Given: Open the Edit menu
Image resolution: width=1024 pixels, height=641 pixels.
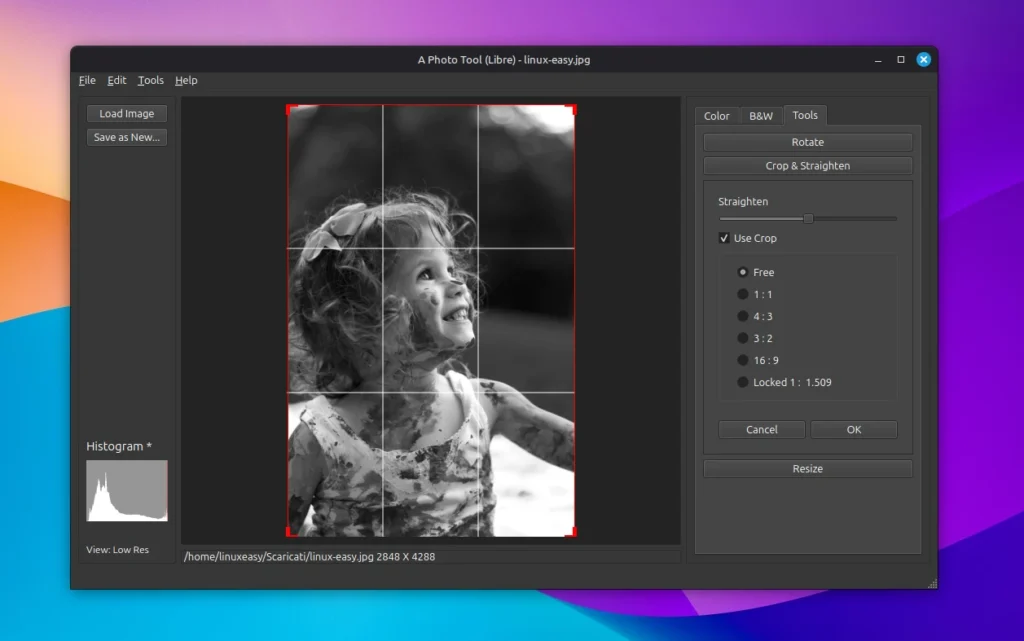Looking at the screenshot, I should (116, 80).
